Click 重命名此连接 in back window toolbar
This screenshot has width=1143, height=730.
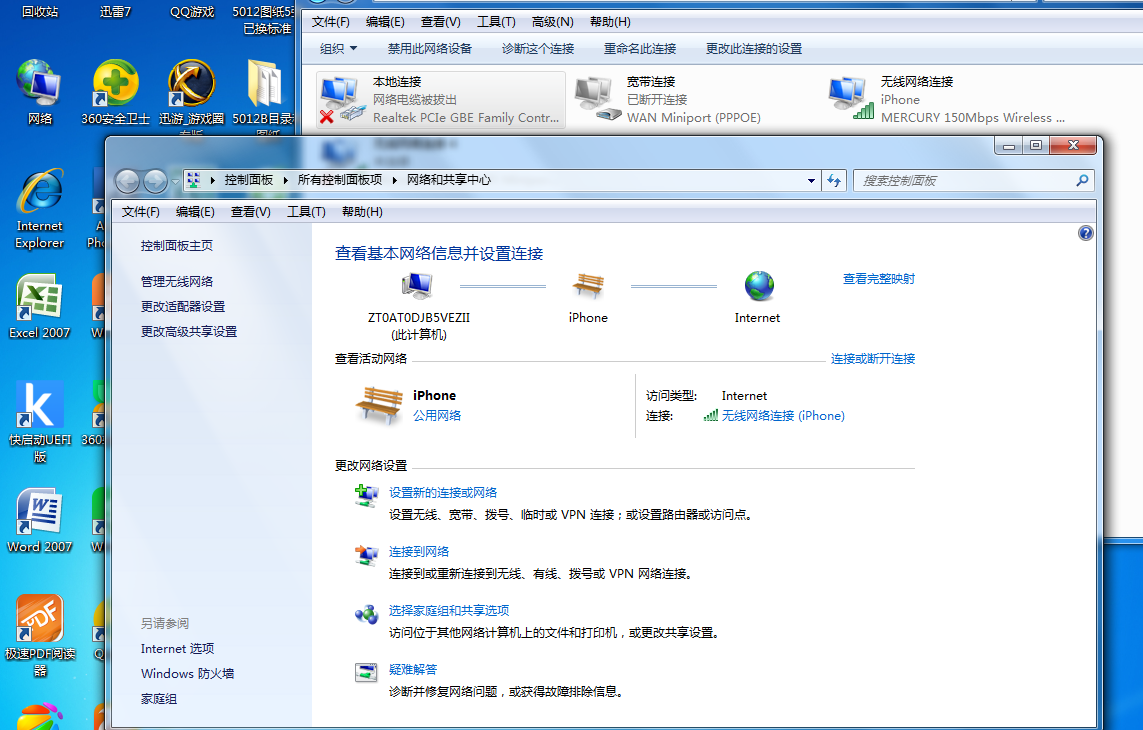(640, 49)
